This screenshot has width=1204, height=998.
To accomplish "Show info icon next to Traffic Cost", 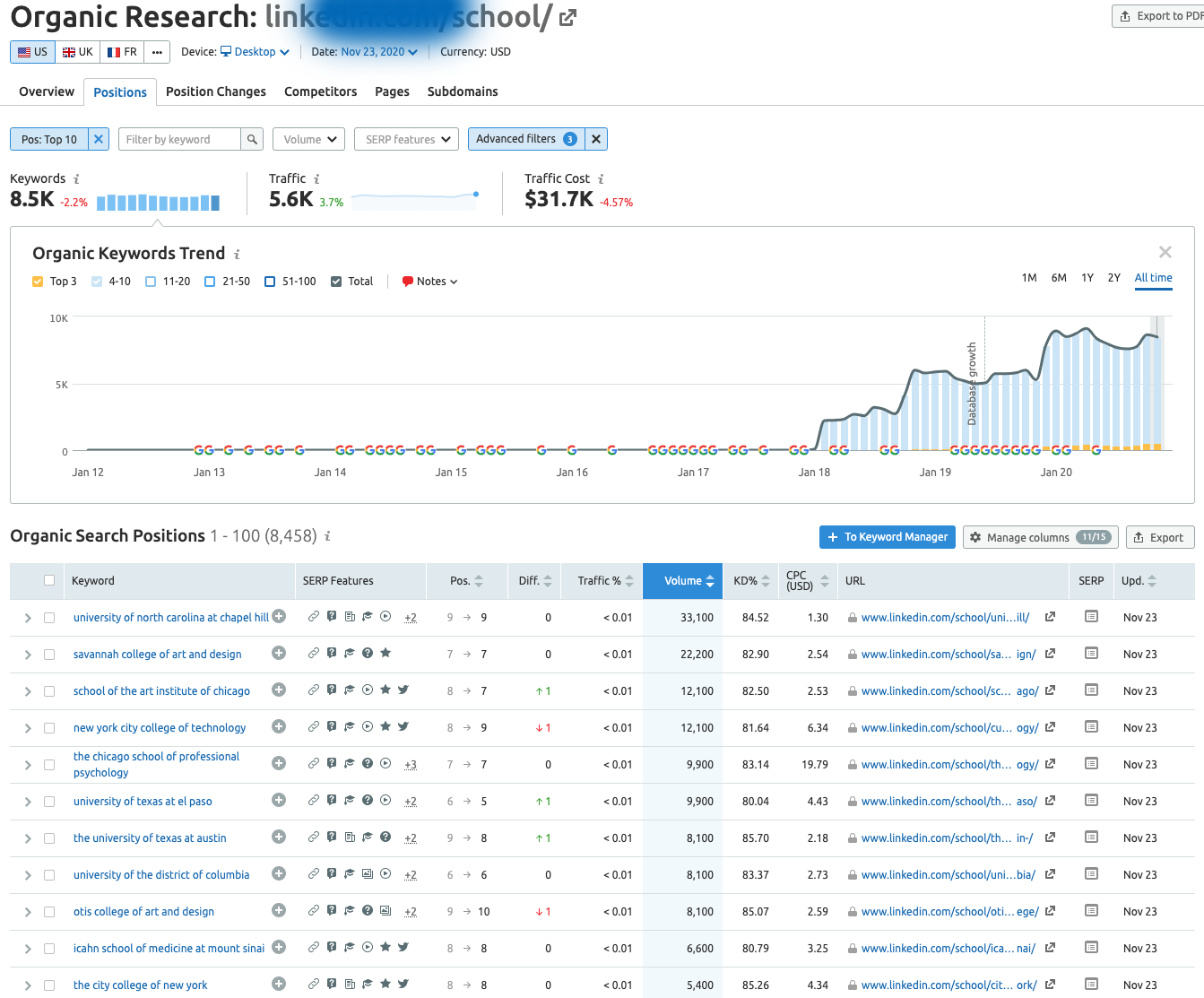I will [x=601, y=179].
